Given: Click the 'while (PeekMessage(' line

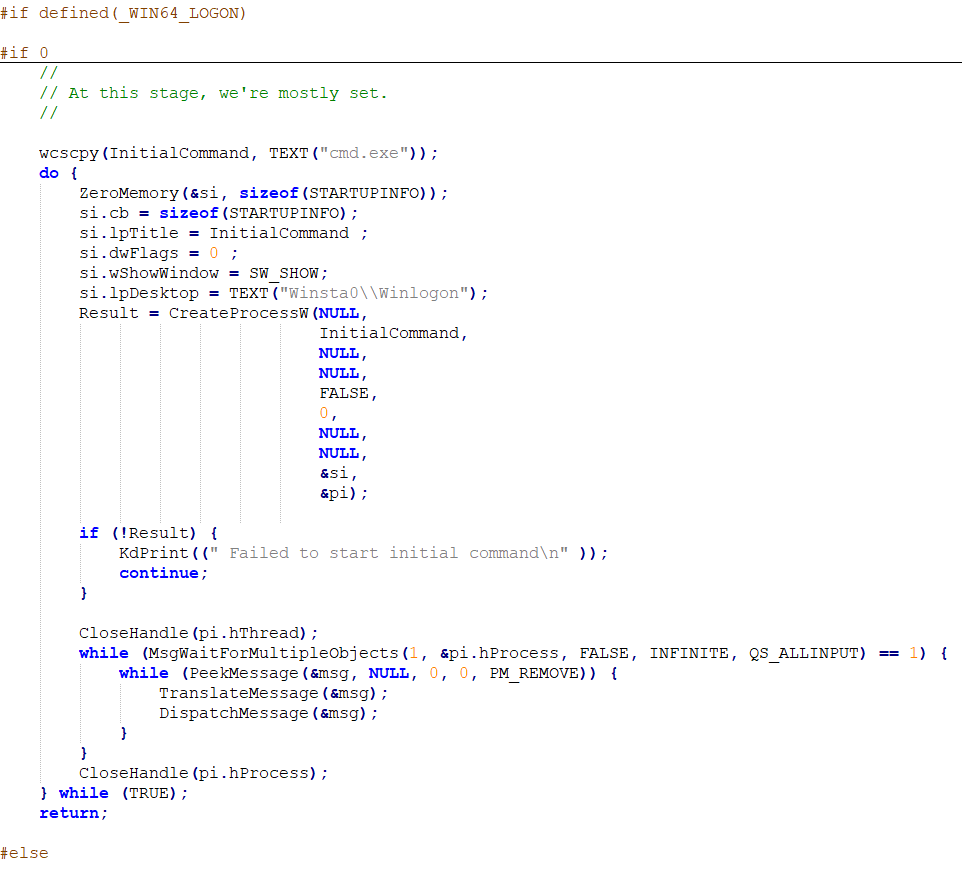Looking at the screenshot, I should pos(369,673).
